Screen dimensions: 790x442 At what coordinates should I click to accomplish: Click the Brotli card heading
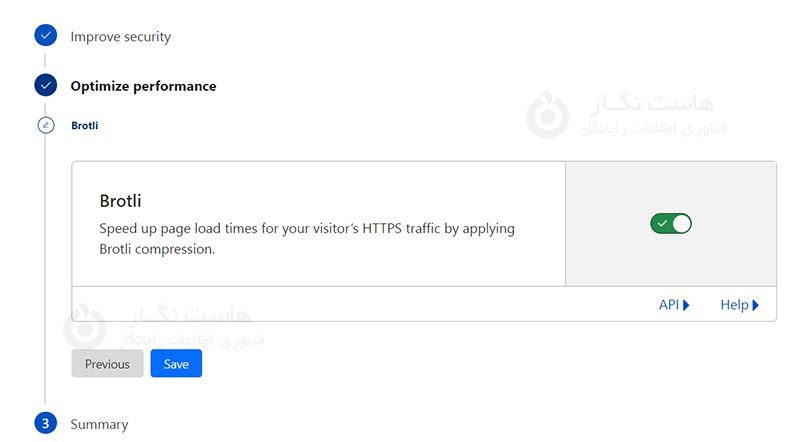tap(121, 200)
